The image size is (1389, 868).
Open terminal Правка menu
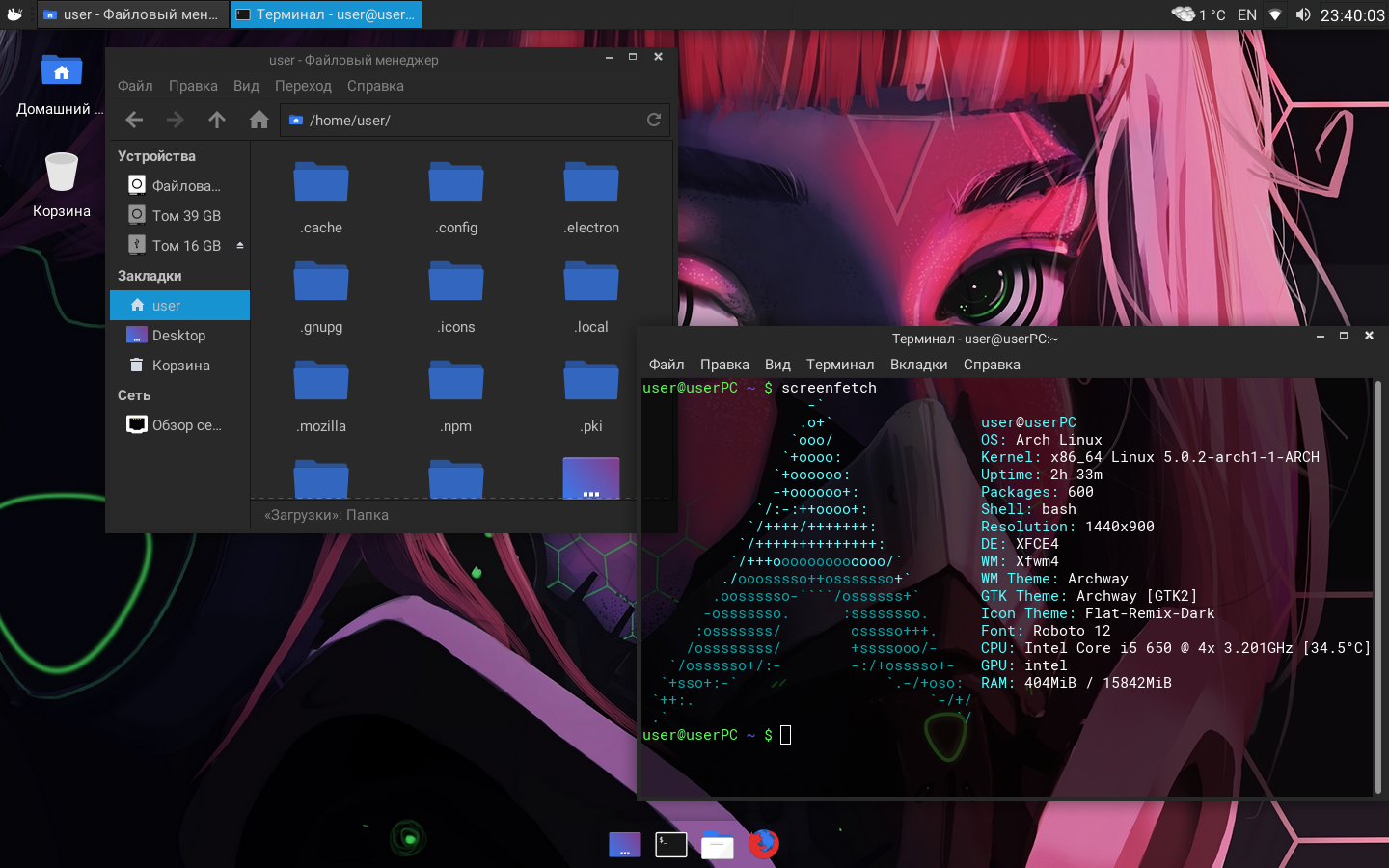724,365
